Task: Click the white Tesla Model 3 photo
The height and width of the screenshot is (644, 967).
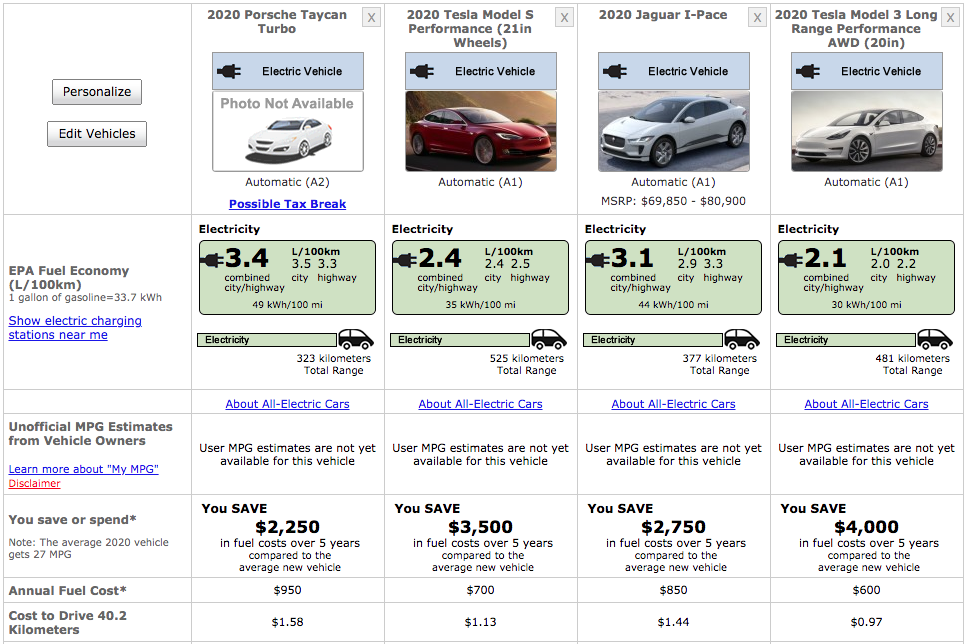Action: (867, 131)
